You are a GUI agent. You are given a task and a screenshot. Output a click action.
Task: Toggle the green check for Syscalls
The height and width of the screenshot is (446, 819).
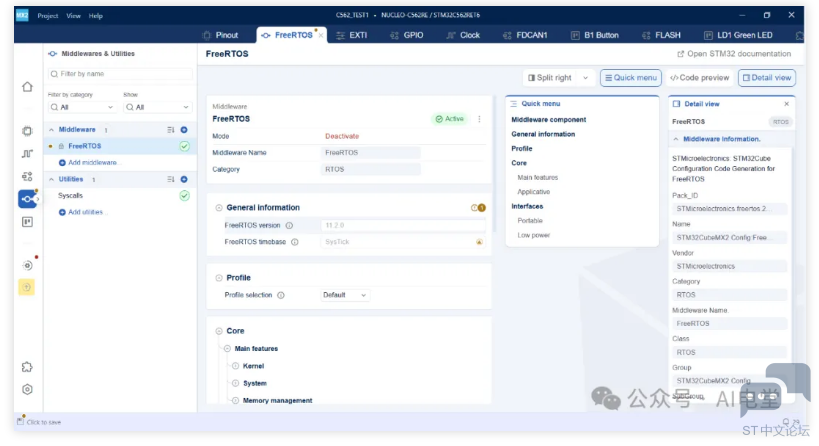coord(184,196)
